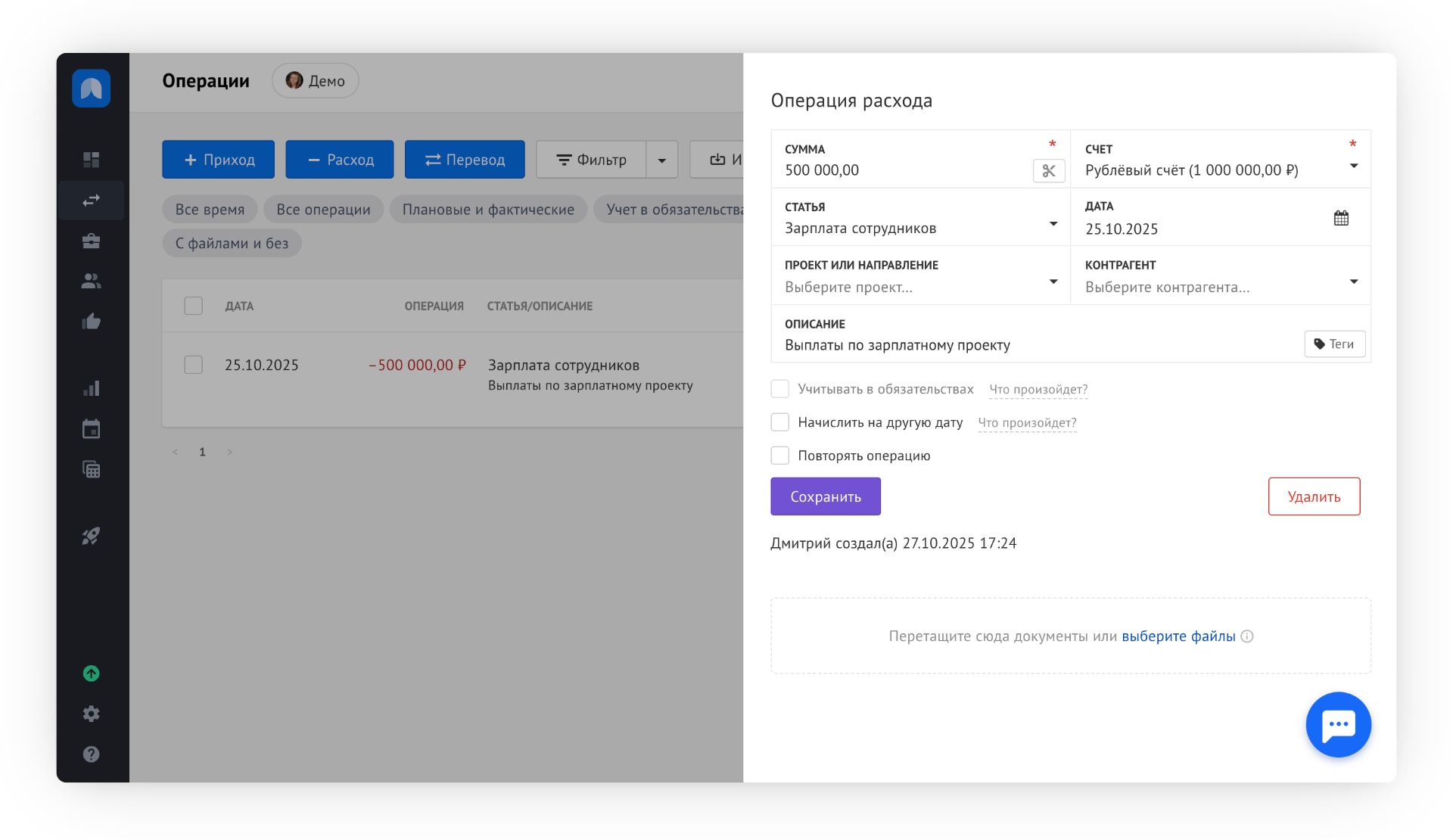This screenshot has height=840, width=1453.
Task: Open the contacts people icon in sidebar
Action: click(91, 281)
